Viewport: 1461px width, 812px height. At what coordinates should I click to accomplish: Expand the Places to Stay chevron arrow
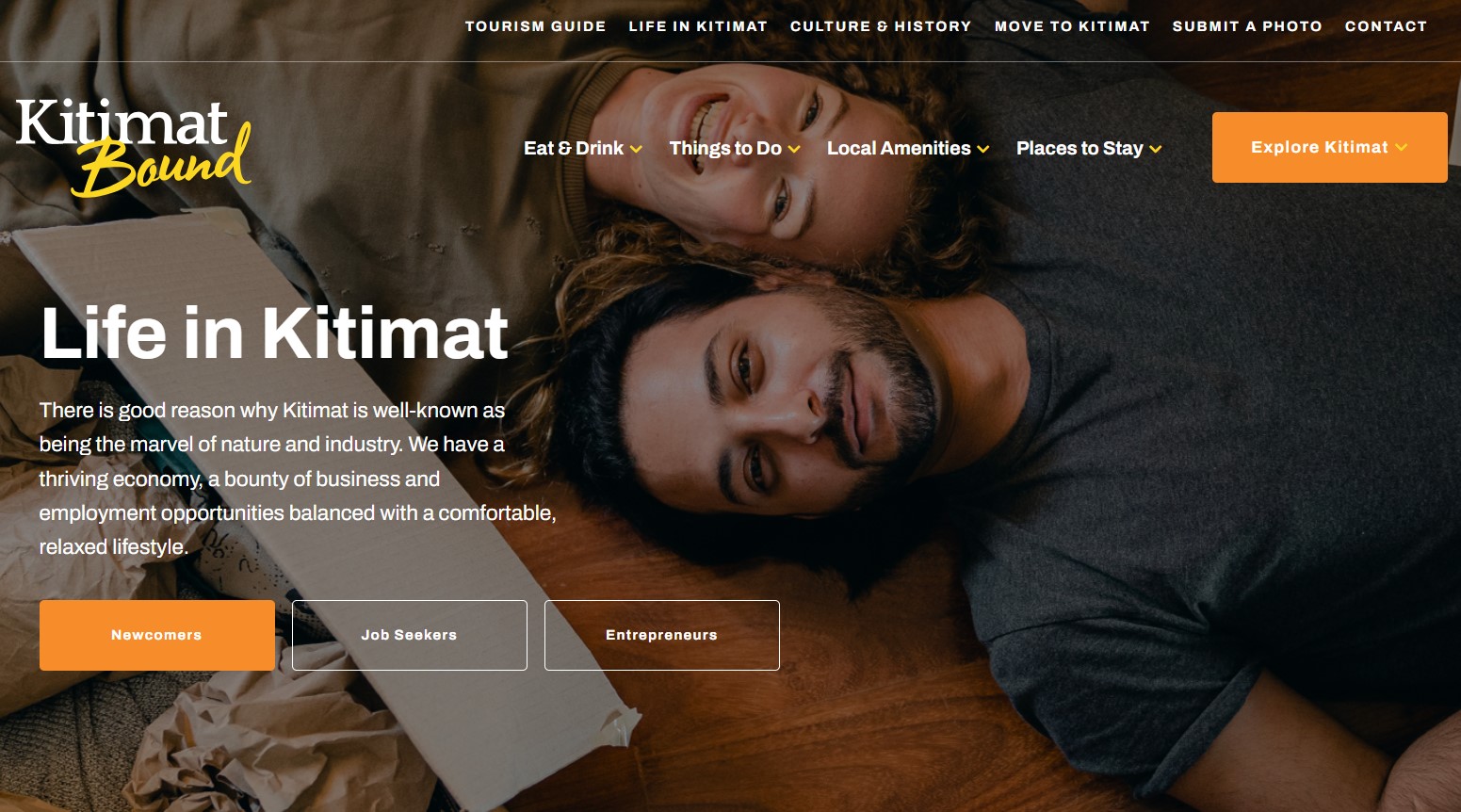tap(1156, 149)
